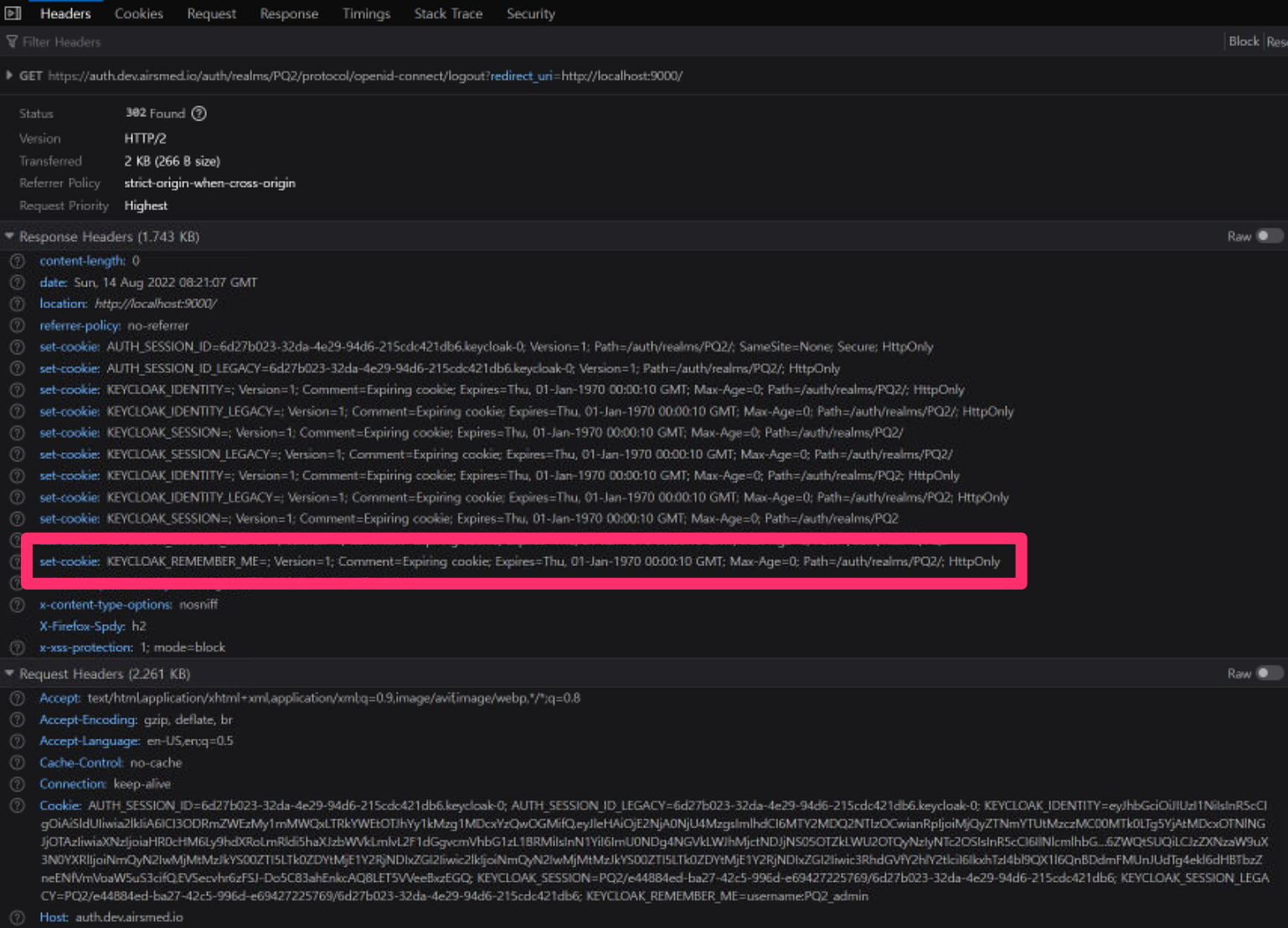Click the help icon next to x-content-type-options
The width and height of the screenshot is (1288, 928).
pyautogui.click(x=17, y=604)
